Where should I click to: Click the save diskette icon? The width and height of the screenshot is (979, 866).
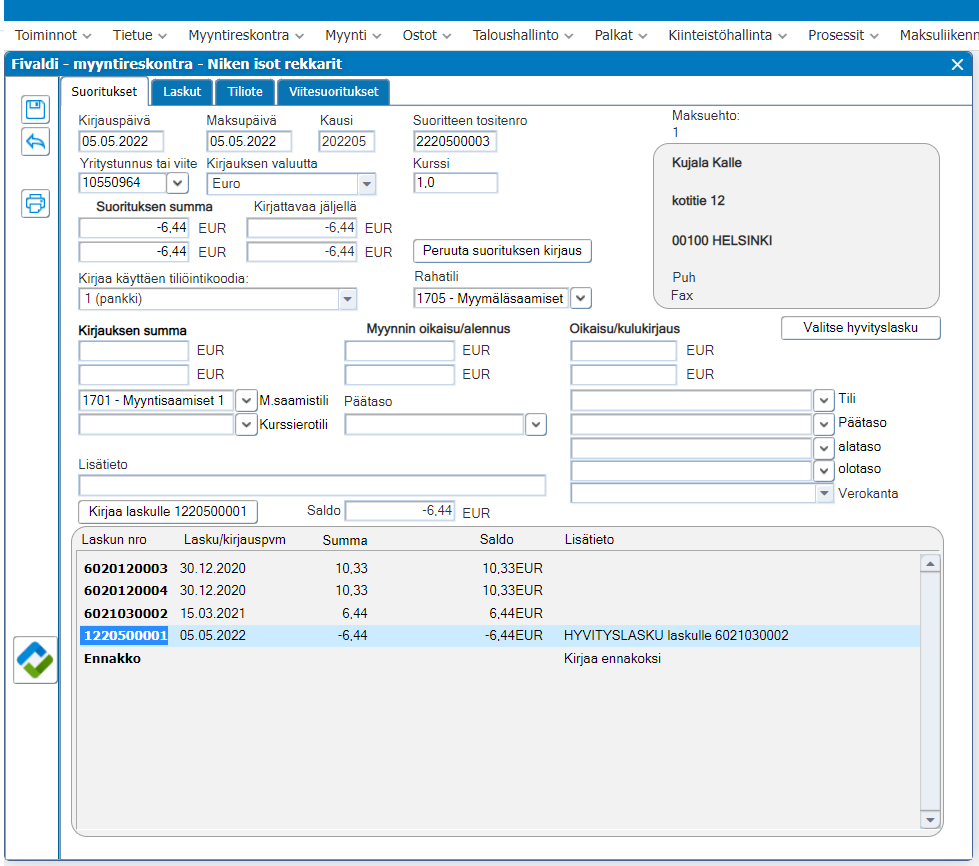[x=35, y=110]
